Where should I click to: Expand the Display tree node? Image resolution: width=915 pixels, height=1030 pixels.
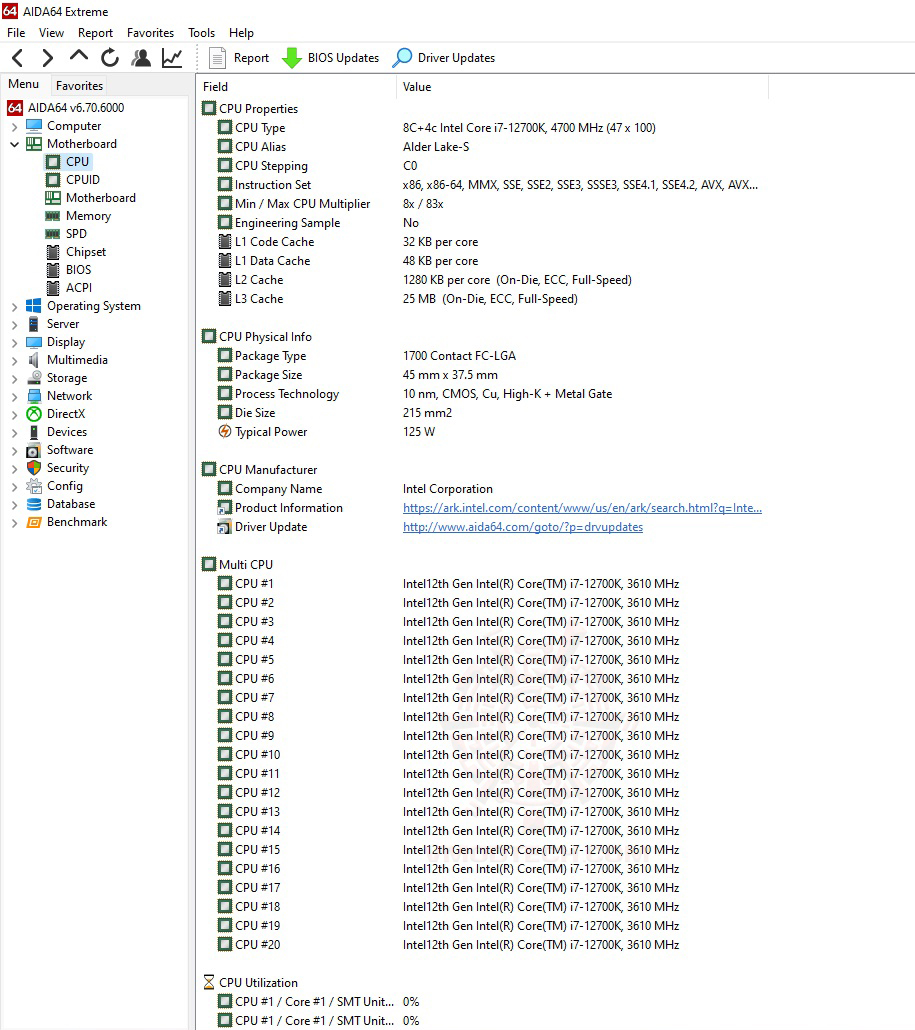click(x=14, y=342)
